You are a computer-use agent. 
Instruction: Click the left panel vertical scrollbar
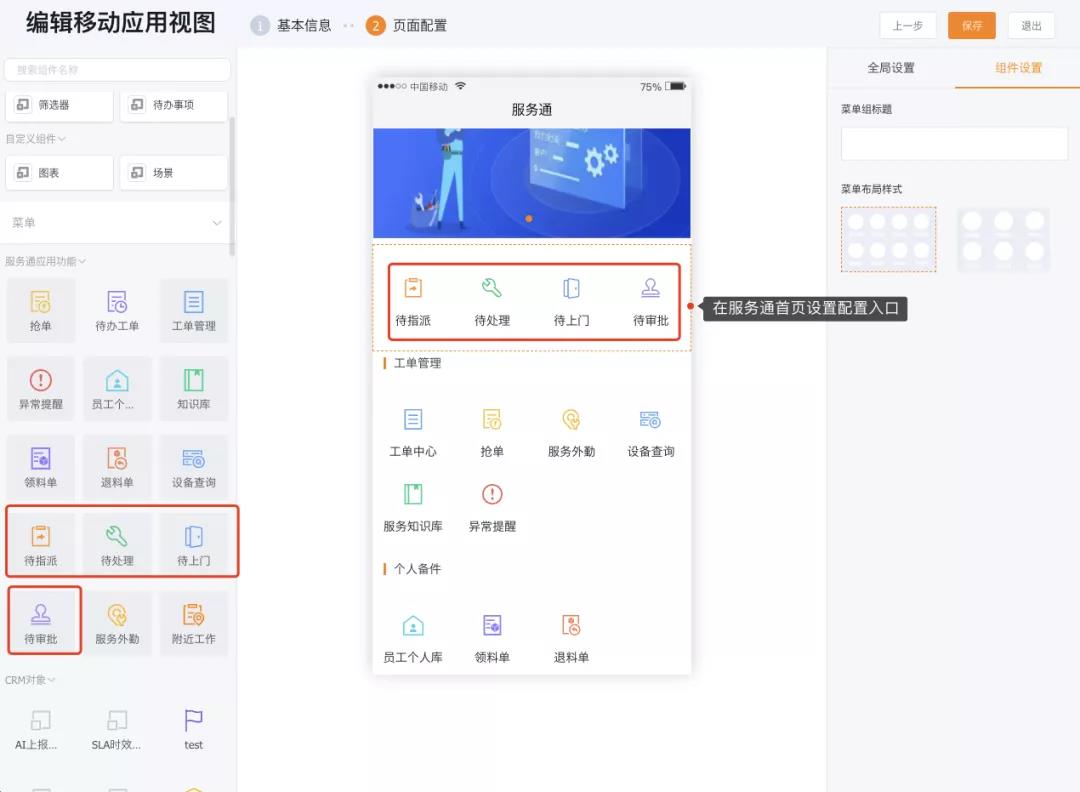[x=232, y=186]
